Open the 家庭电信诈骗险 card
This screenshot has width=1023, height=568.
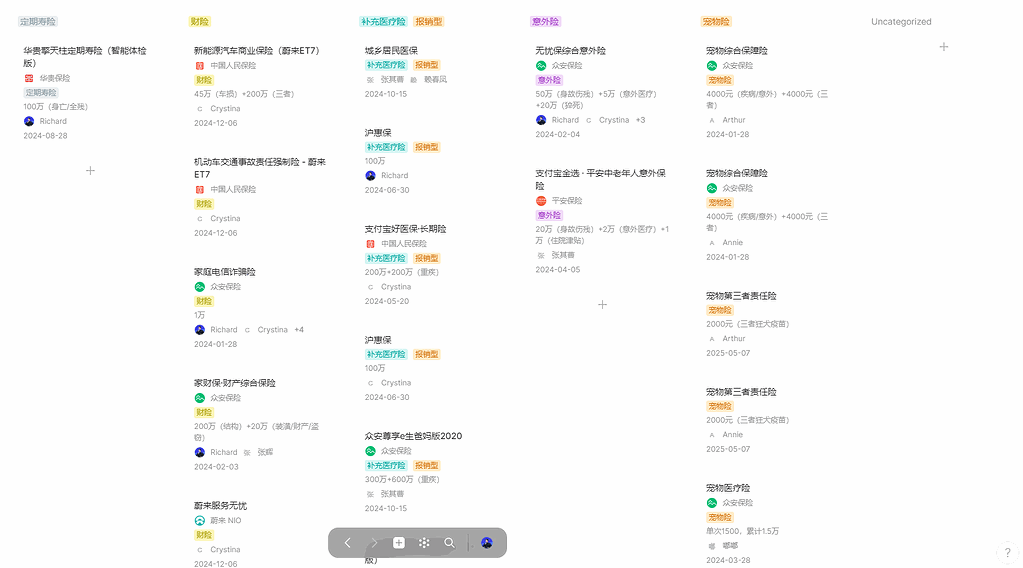224,272
